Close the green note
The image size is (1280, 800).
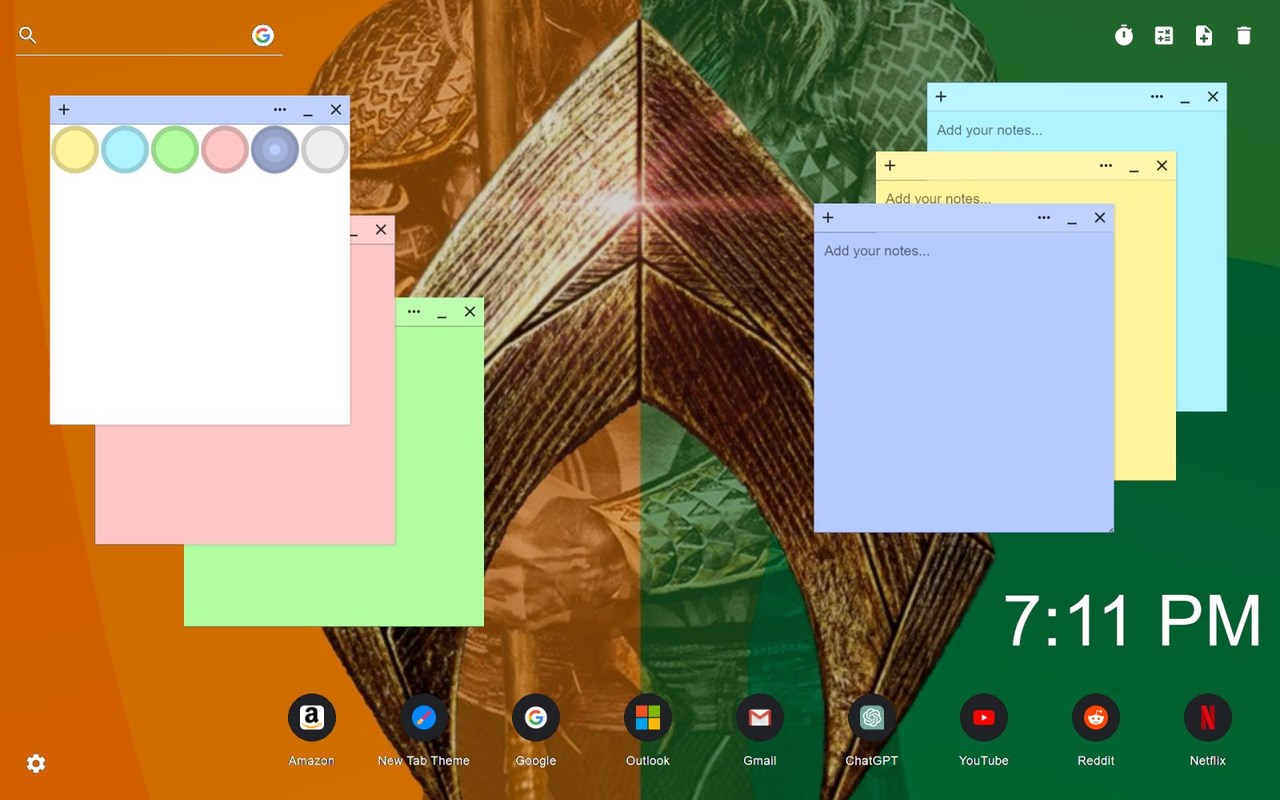[470, 312]
